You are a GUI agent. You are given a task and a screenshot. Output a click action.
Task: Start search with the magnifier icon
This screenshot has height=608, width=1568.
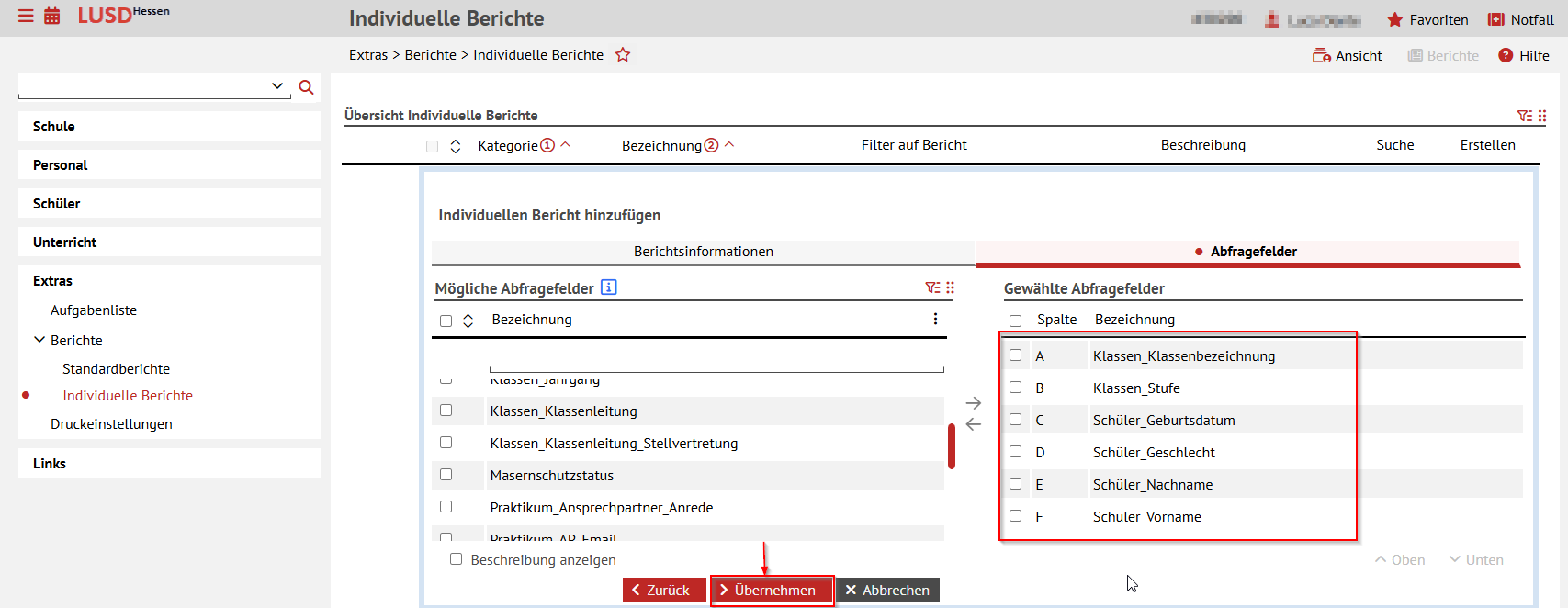coord(307,87)
